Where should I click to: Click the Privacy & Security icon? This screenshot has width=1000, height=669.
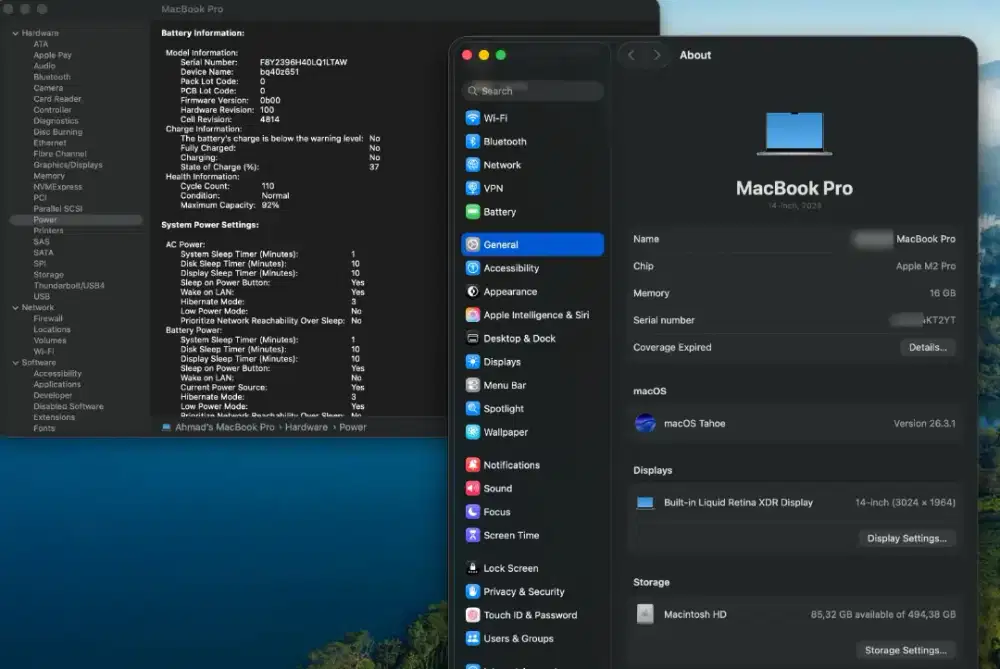[x=473, y=592]
